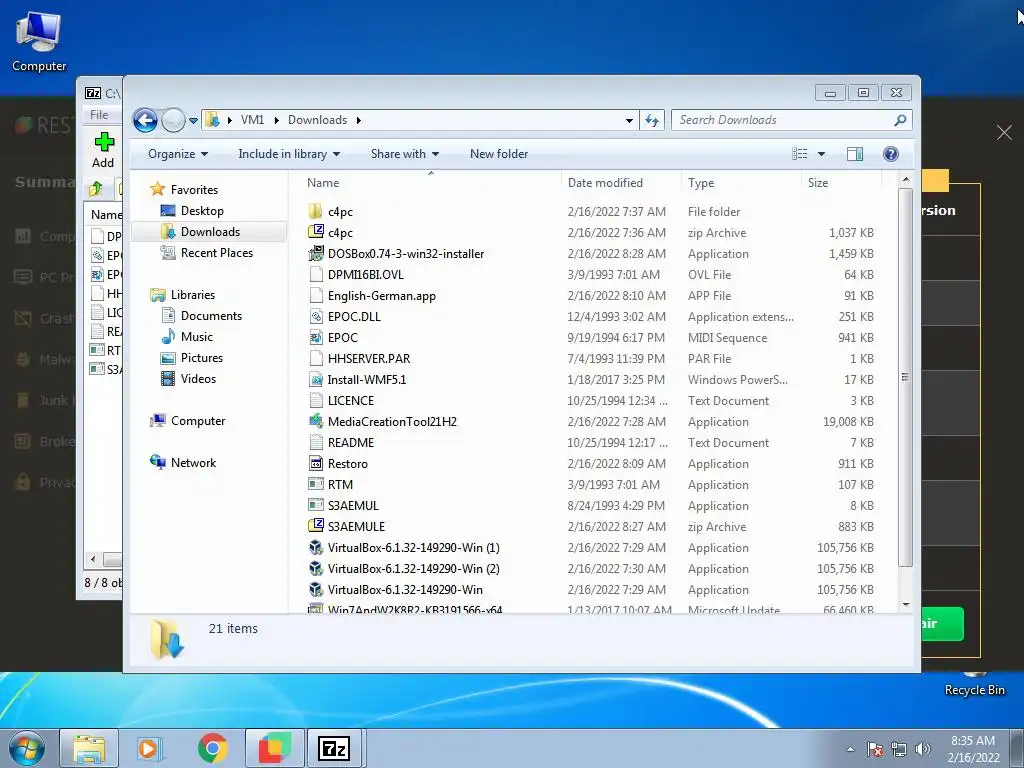Open the Recycle Bin on desktop
The image size is (1024, 768).
(x=974, y=682)
